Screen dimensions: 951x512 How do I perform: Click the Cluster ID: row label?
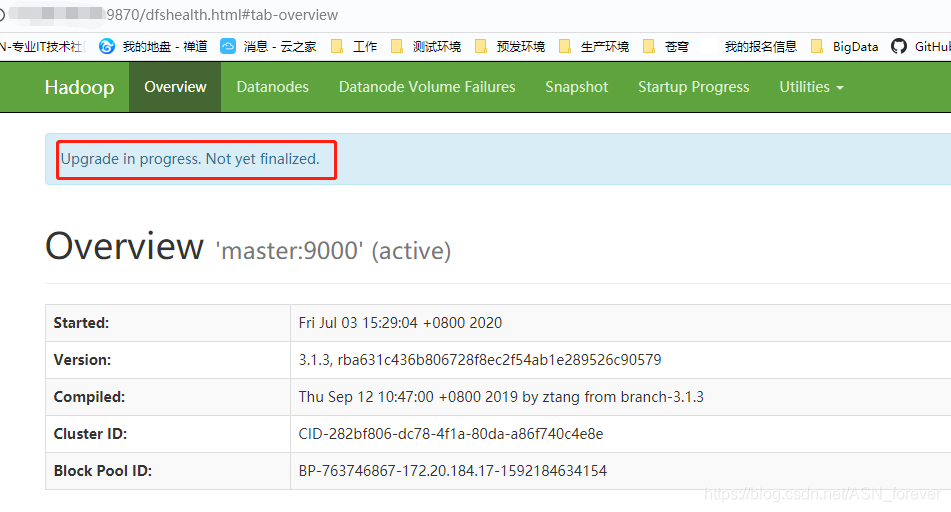click(90, 434)
